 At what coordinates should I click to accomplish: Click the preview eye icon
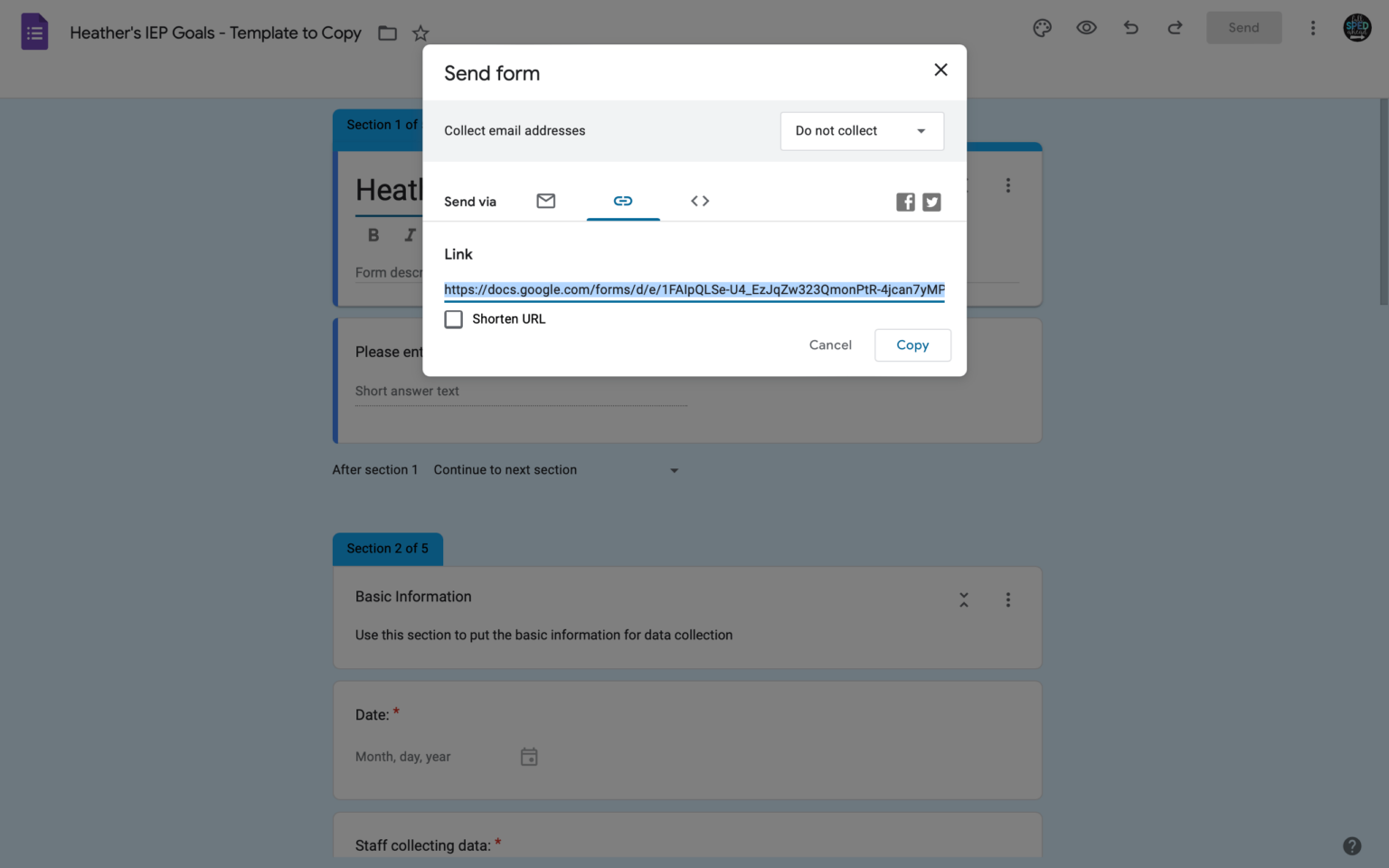coord(1086,28)
